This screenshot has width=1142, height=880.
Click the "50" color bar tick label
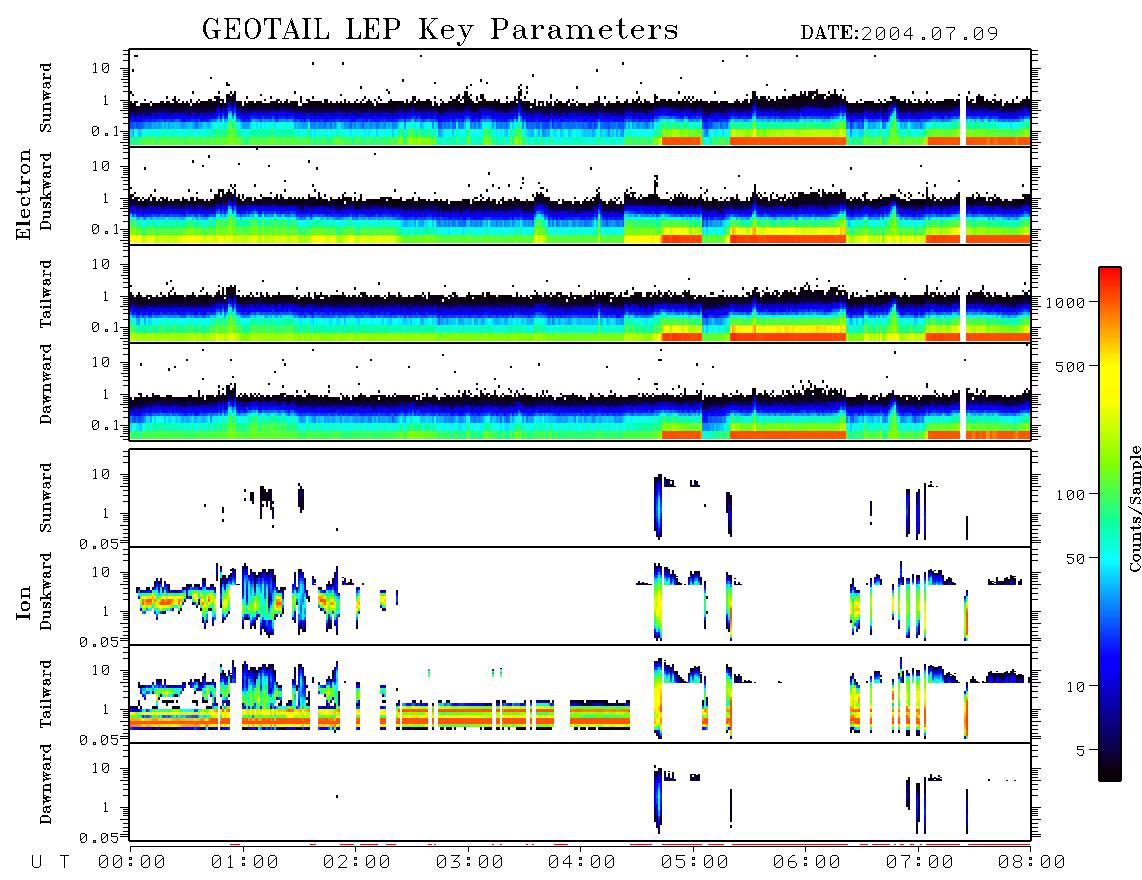pos(1075,559)
